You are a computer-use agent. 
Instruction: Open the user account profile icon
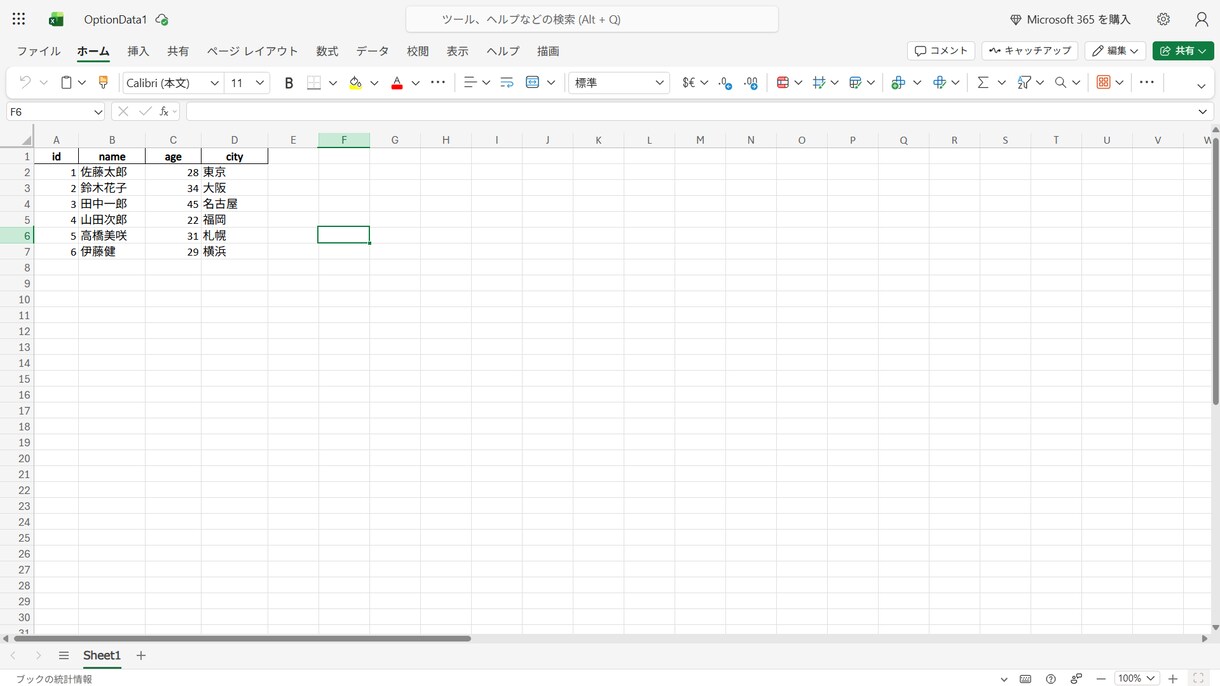[1201, 19]
